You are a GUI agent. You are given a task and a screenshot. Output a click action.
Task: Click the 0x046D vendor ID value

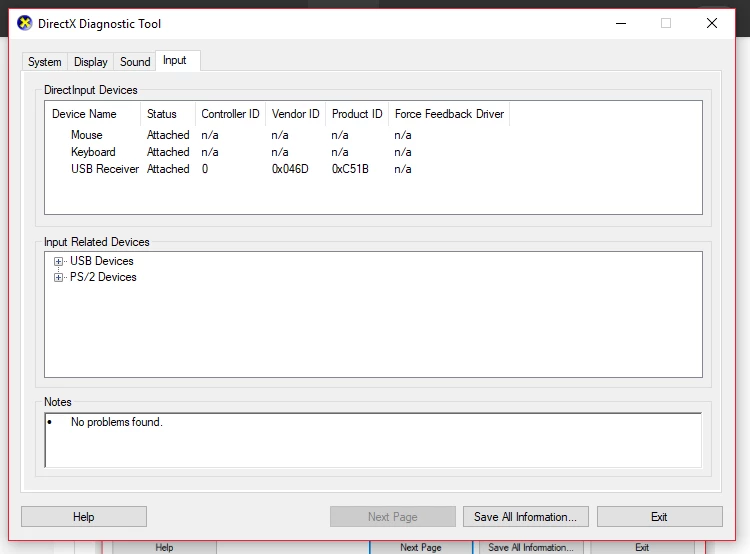290,169
